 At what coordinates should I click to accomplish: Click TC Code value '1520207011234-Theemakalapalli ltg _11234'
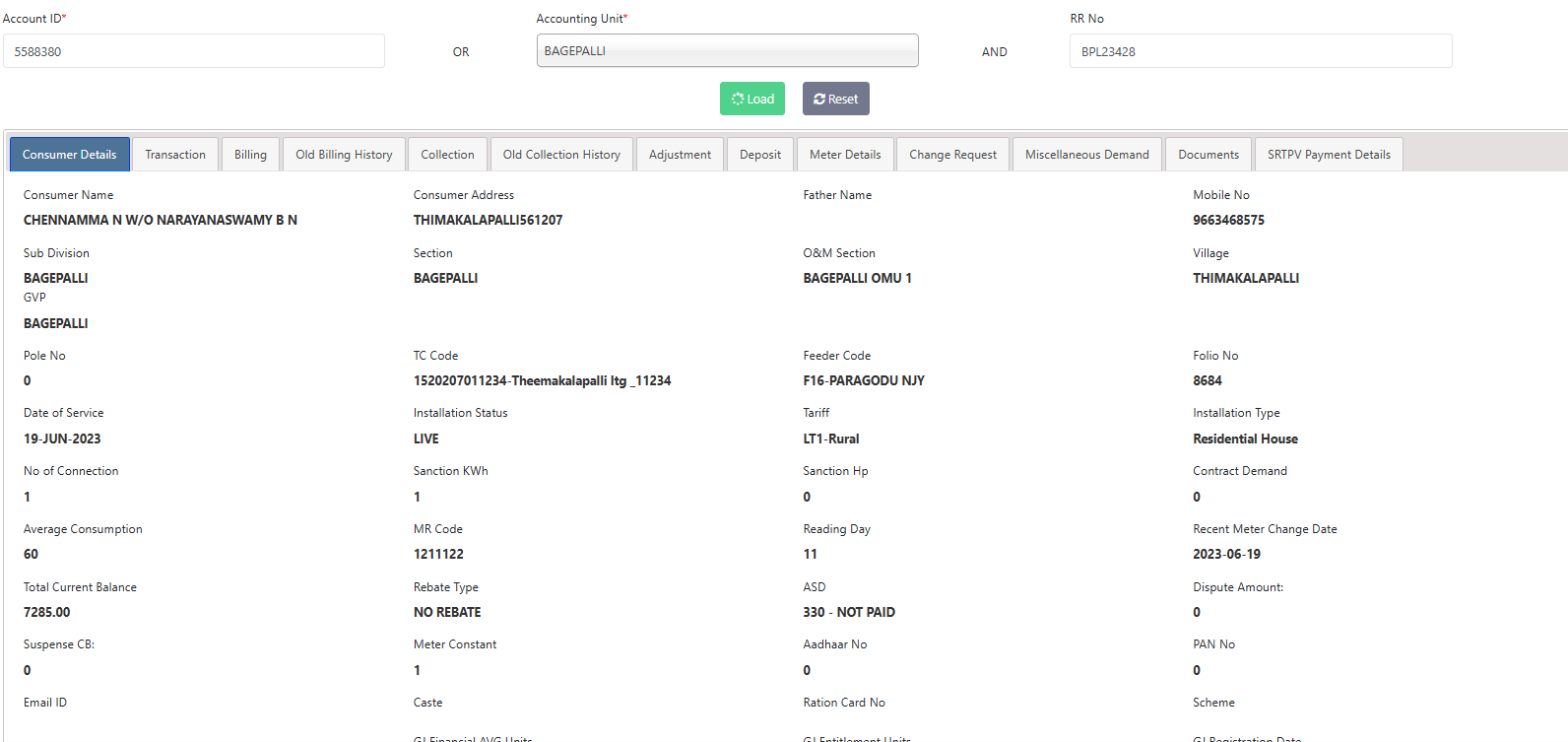[x=542, y=380]
